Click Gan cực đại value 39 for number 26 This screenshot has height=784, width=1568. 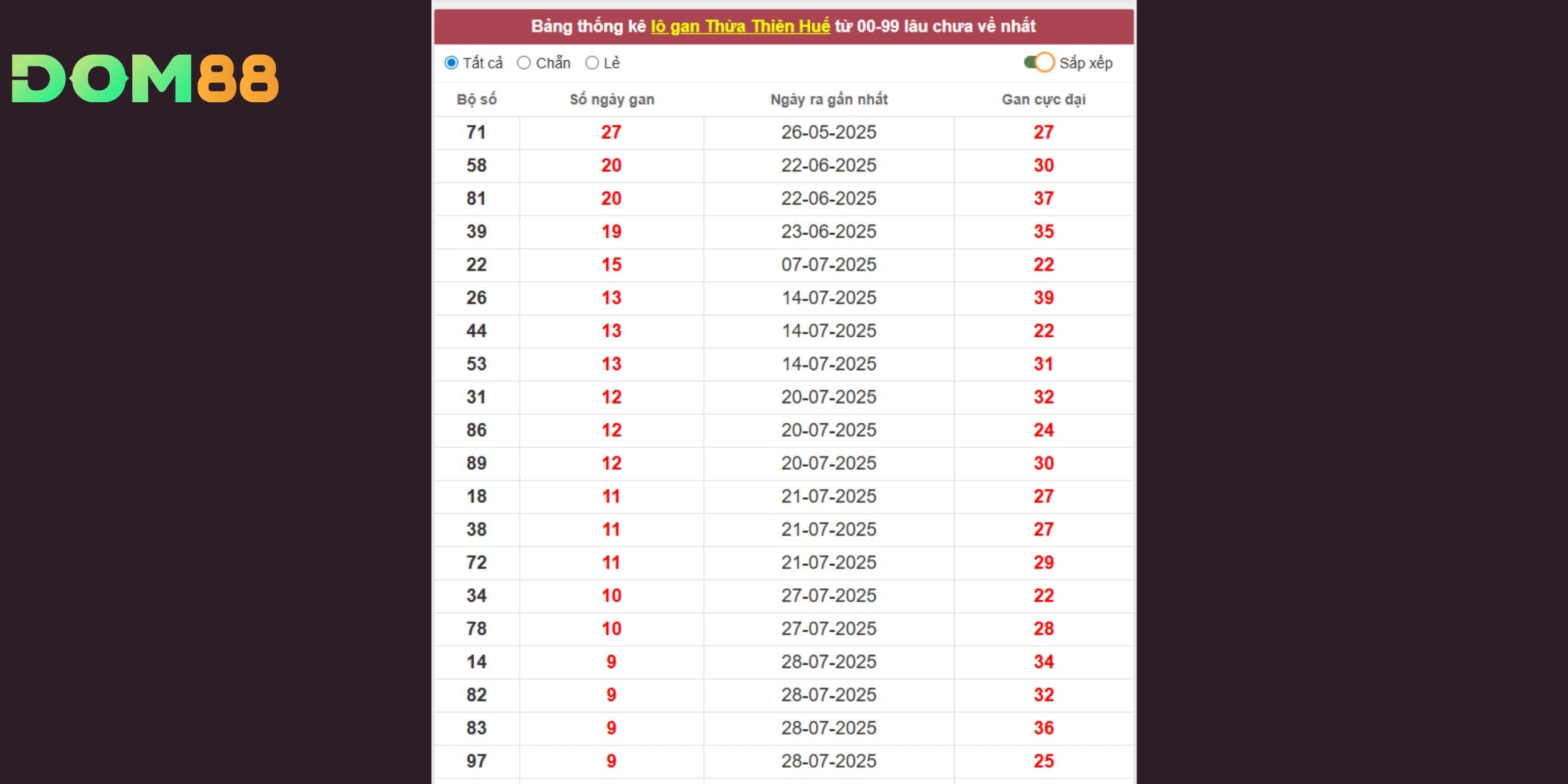click(x=1044, y=298)
